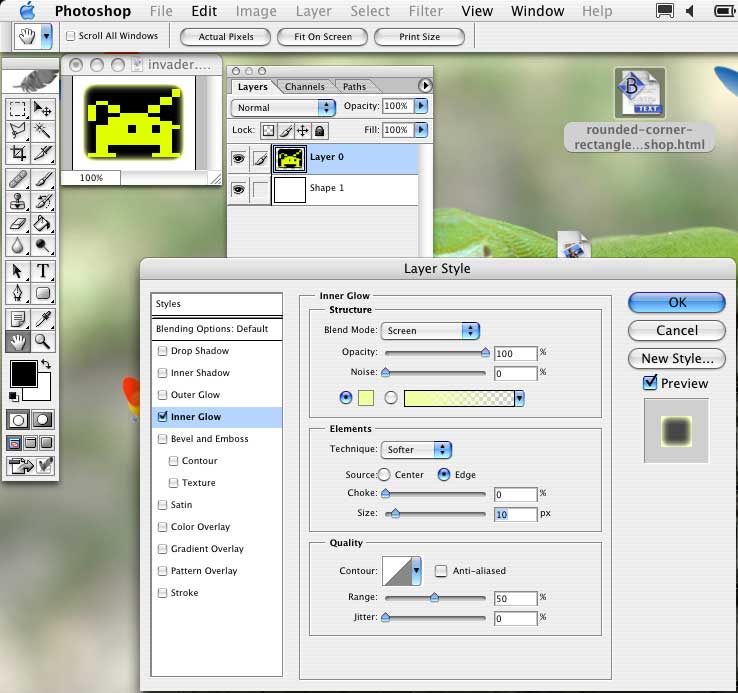Select the Eraser tool
The image size is (738, 693).
click(x=18, y=224)
